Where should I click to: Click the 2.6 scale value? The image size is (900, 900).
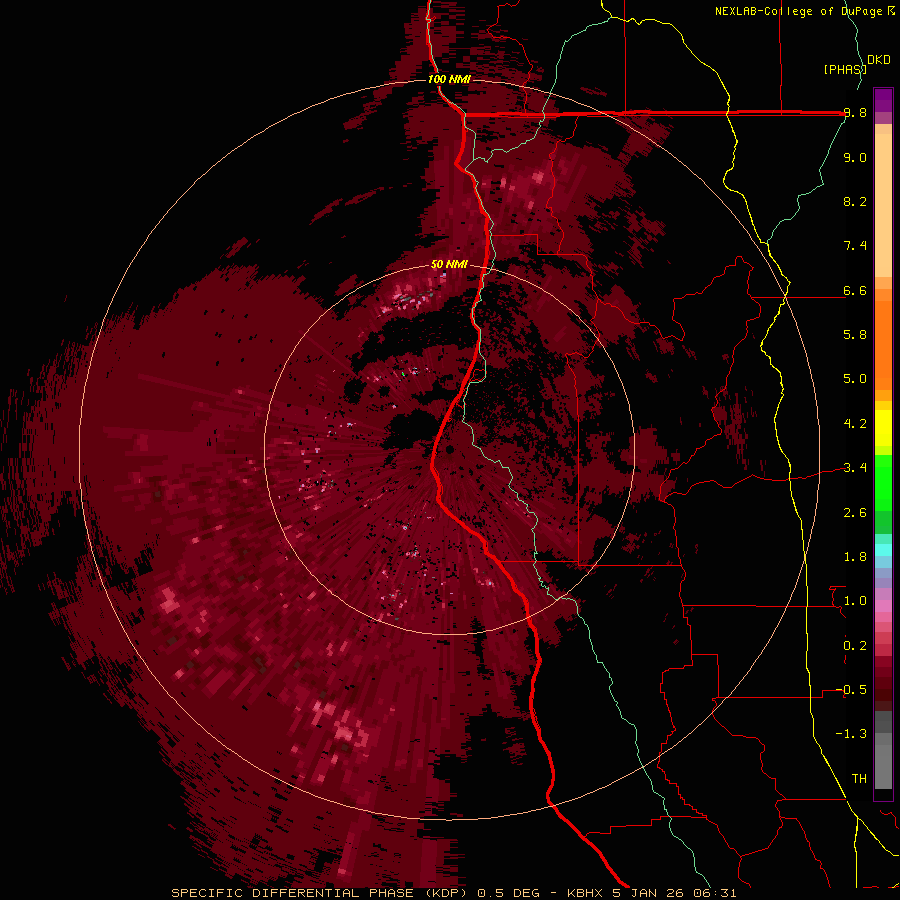pos(855,513)
